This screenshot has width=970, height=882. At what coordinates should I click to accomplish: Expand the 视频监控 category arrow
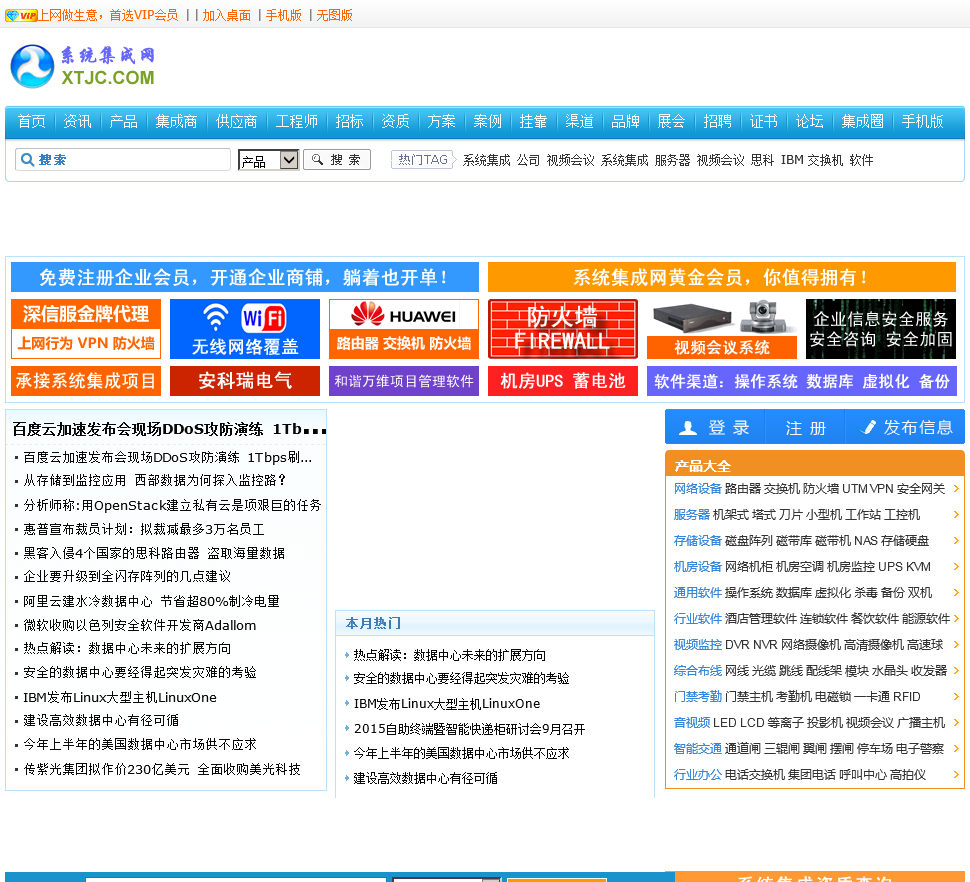pyautogui.click(x=956, y=644)
